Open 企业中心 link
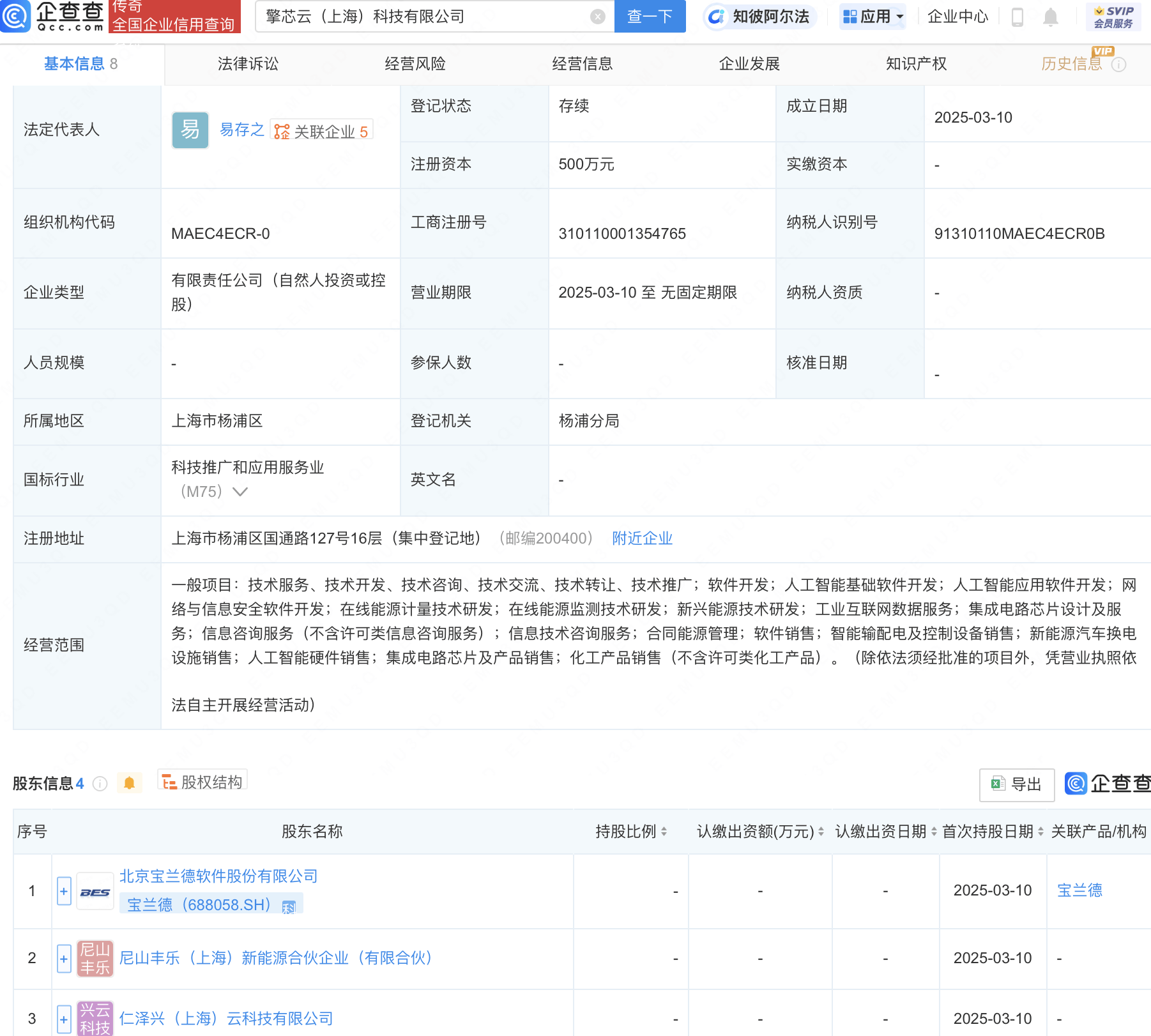This screenshot has height=1036, width=1151. tap(957, 17)
